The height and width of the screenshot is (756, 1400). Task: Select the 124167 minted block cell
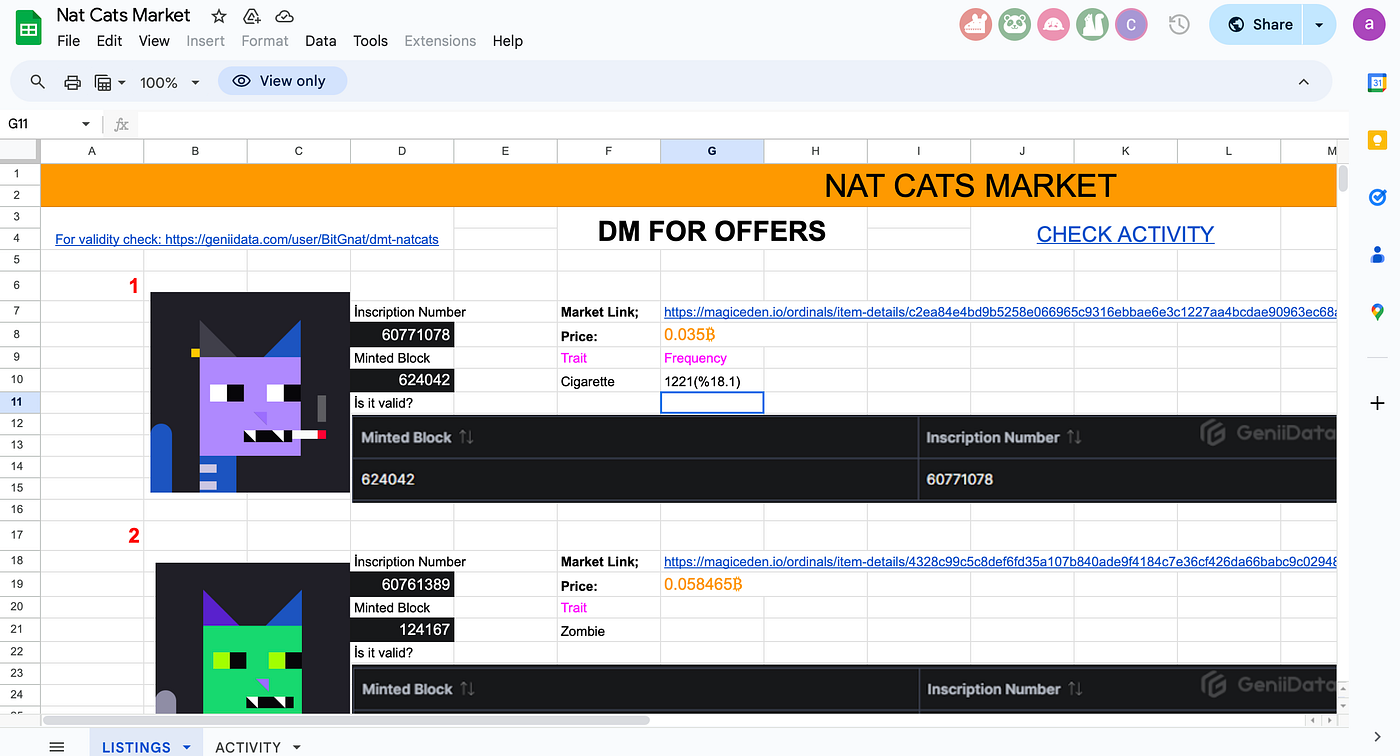402,631
